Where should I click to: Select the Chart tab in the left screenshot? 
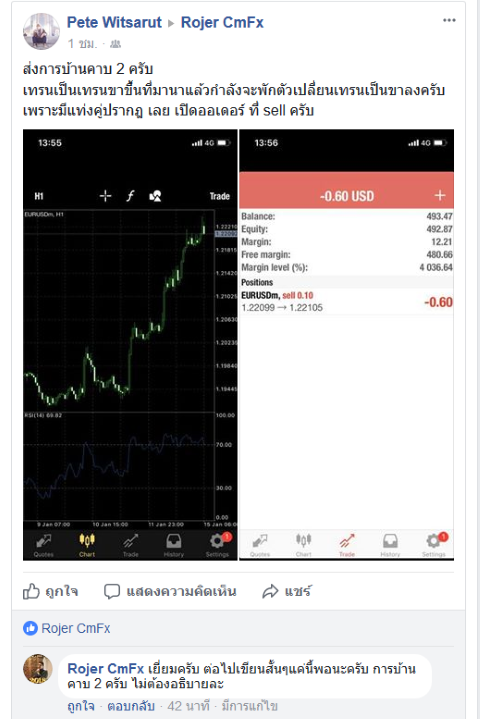click(87, 545)
